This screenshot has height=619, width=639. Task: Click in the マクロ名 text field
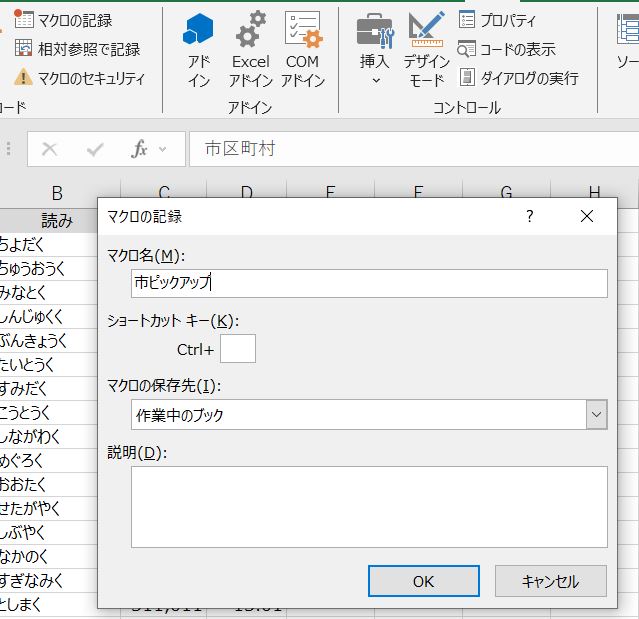coord(369,283)
